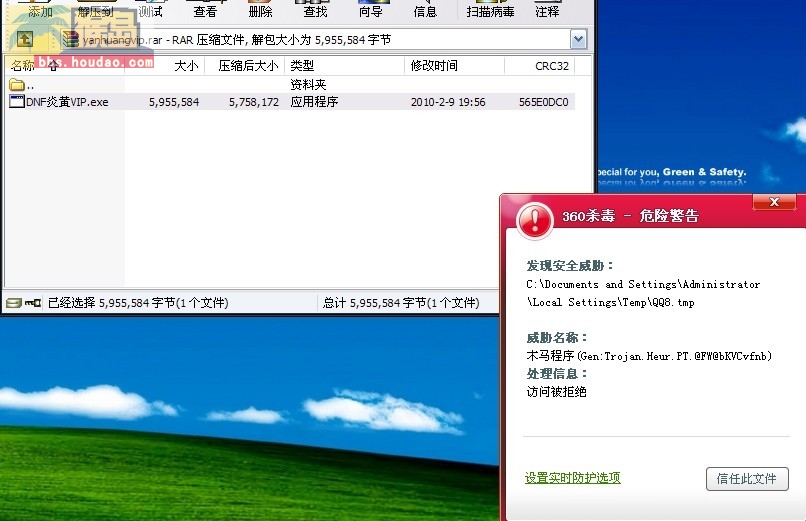Viewport: 806px width, 521px height.
Task: Click the Extract To (解压到) toolbar button
Action: pyautogui.click(x=95, y=10)
